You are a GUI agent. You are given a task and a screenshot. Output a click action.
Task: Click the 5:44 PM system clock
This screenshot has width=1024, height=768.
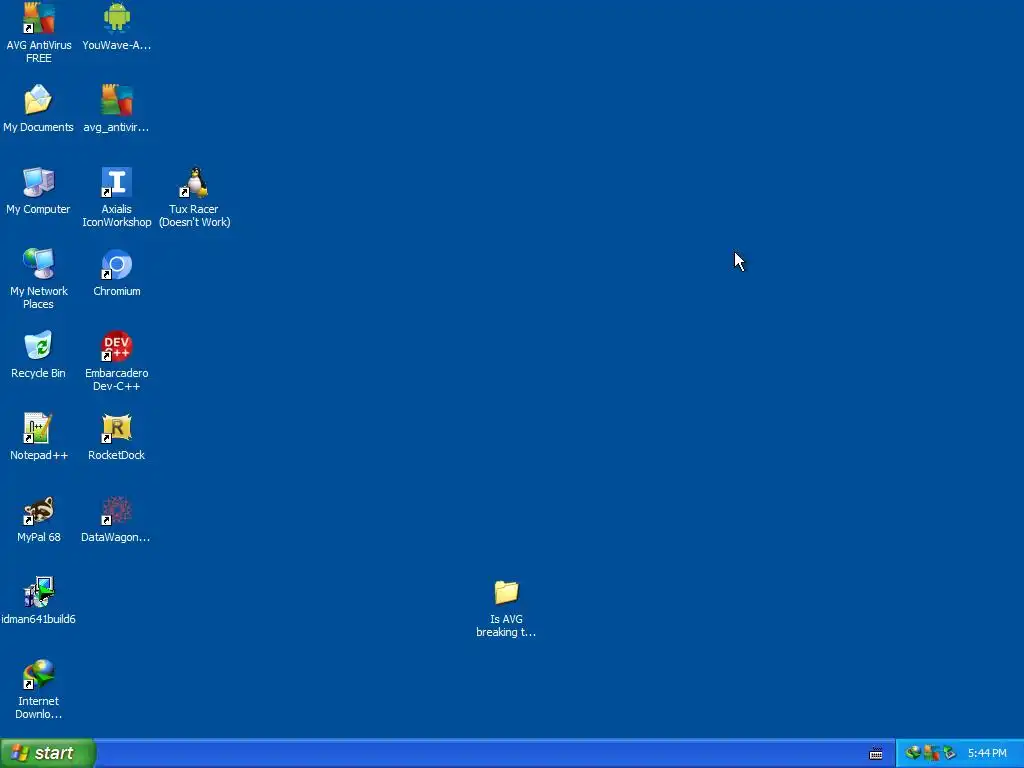987,754
